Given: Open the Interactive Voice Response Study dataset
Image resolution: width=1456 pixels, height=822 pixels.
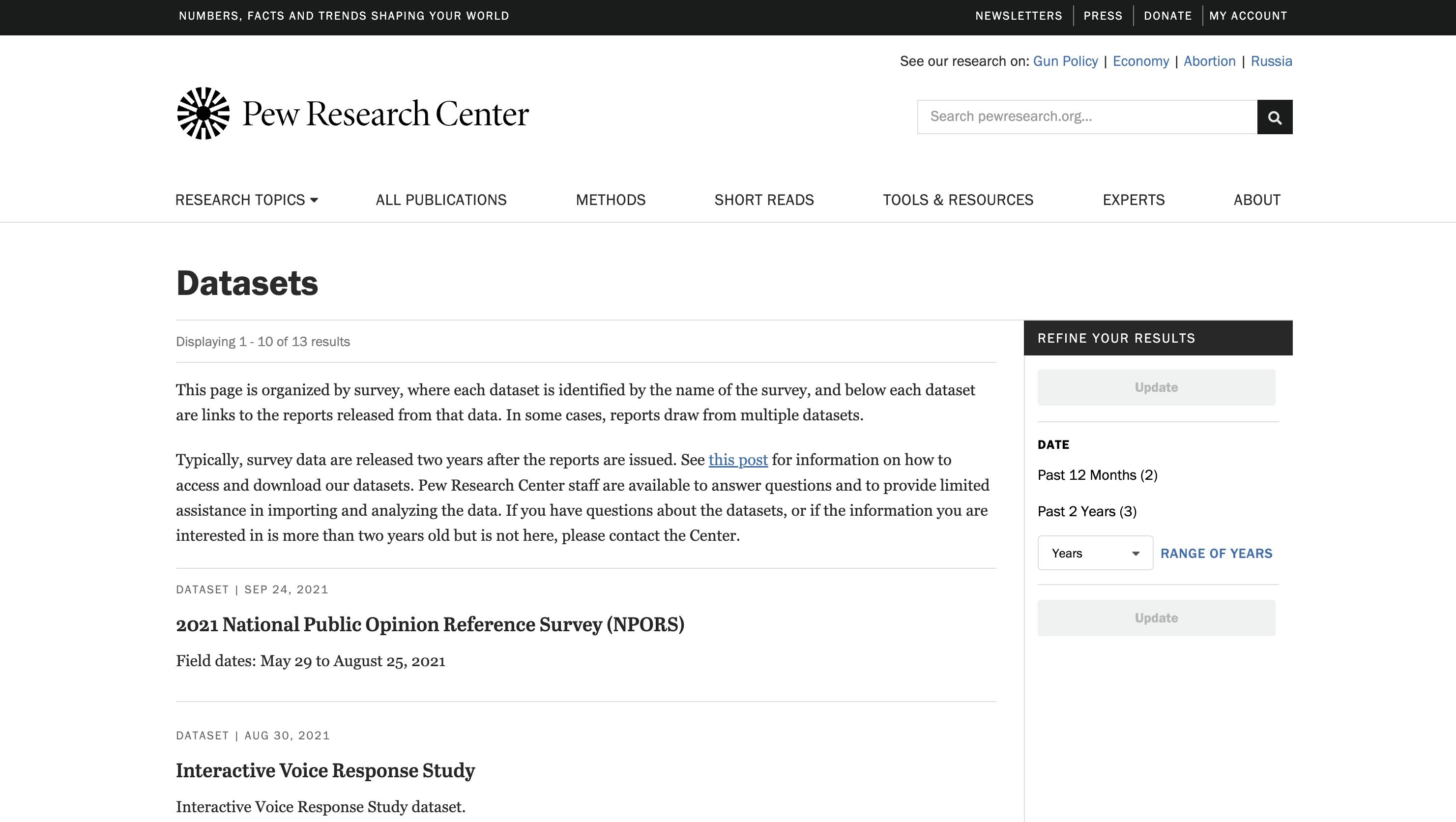Looking at the screenshot, I should (x=325, y=769).
